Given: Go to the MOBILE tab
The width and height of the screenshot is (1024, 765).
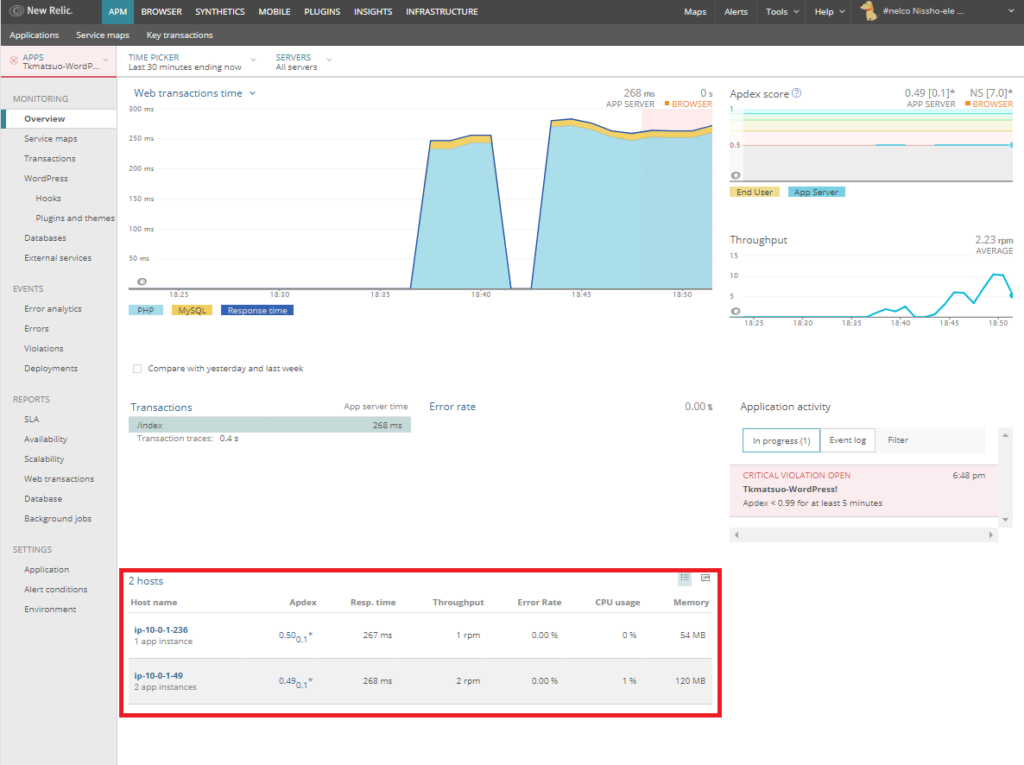Looking at the screenshot, I should pyautogui.click(x=274, y=12).
